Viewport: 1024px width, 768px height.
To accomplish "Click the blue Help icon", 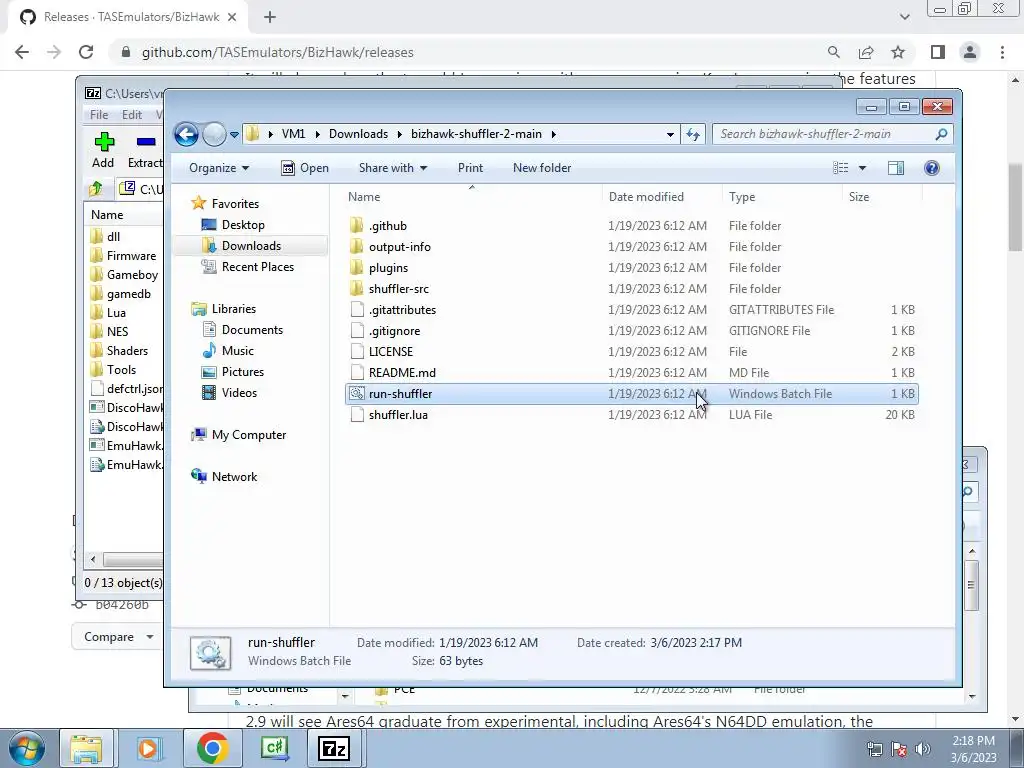I will 932,168.
